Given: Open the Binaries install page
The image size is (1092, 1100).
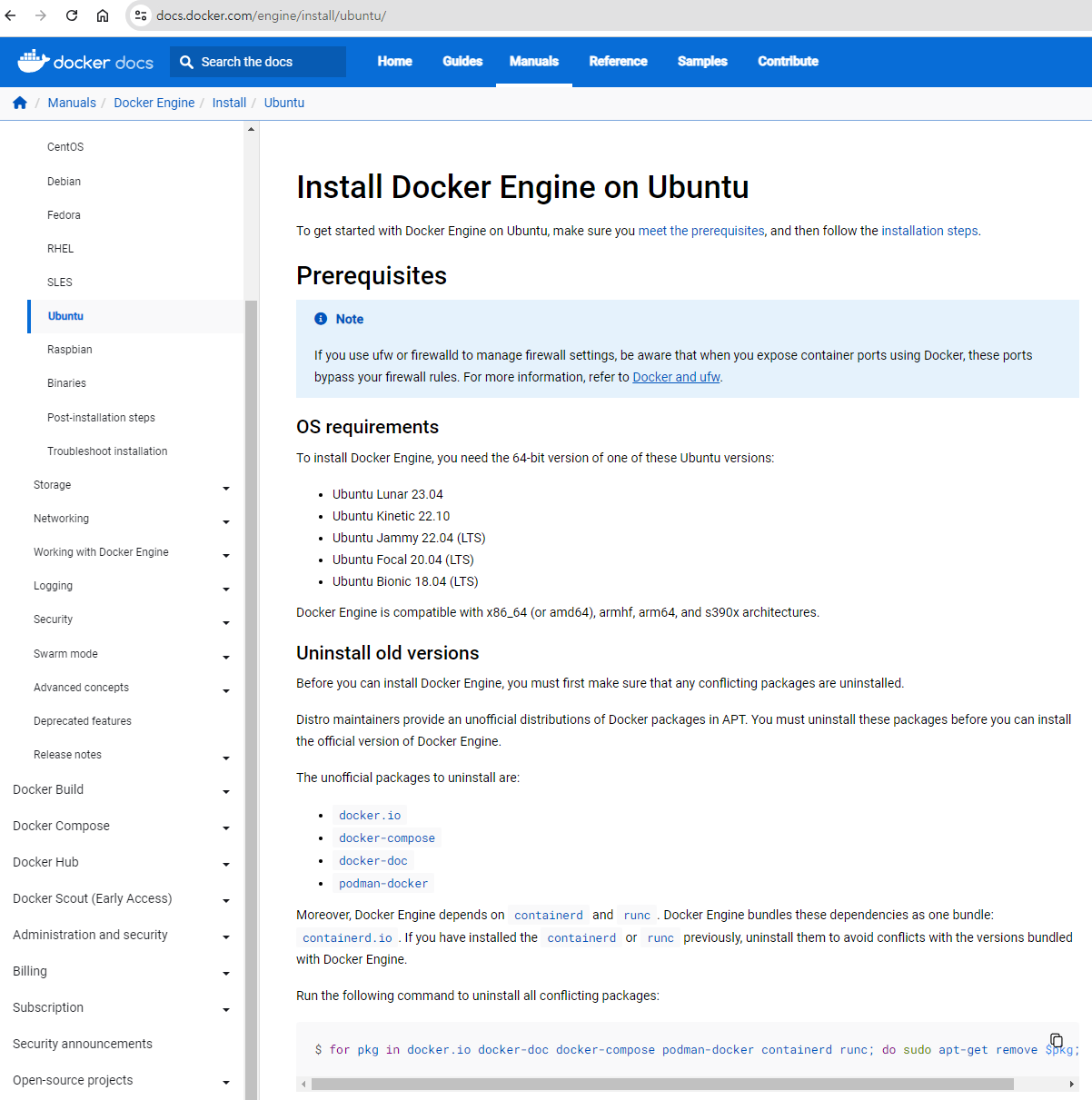Looking at the screenshot, I should tap(66, 383).
